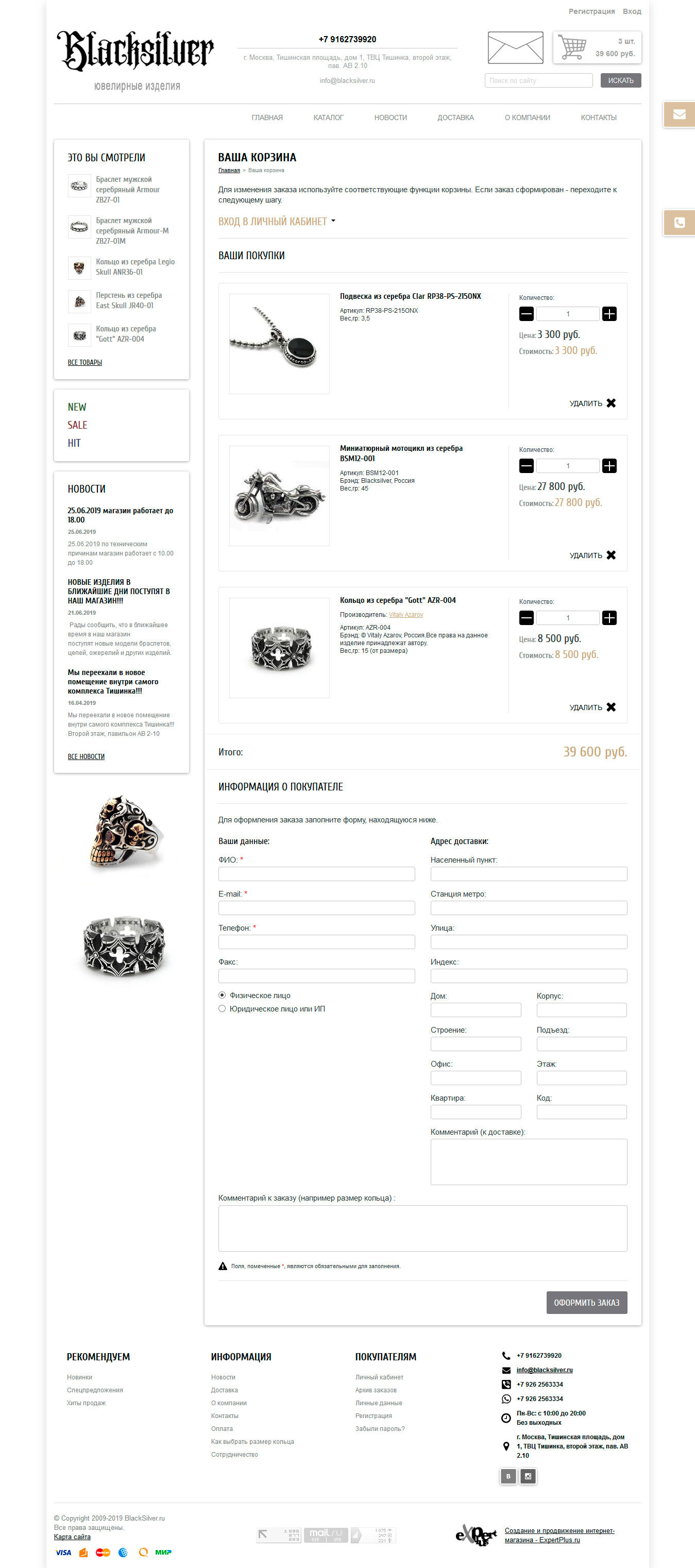695x1568 pixels.
Task: Expand ВХОД В ЛИЧНЫЙ КАБИНЕТ dropdown
Action: (277, 222)
